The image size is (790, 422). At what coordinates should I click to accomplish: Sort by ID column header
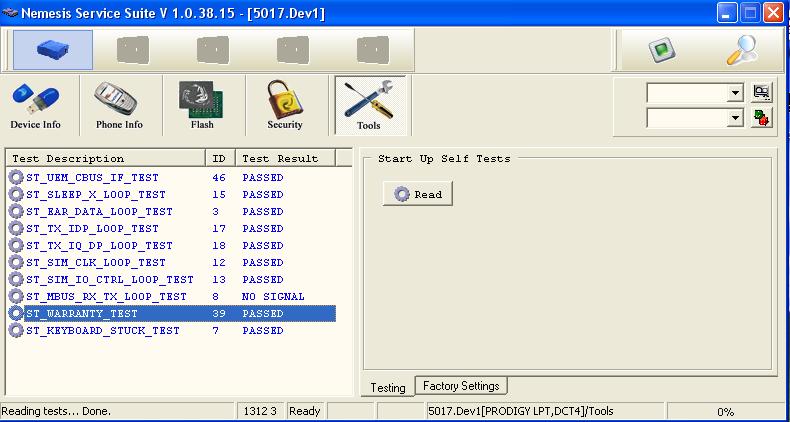[220, 158]
